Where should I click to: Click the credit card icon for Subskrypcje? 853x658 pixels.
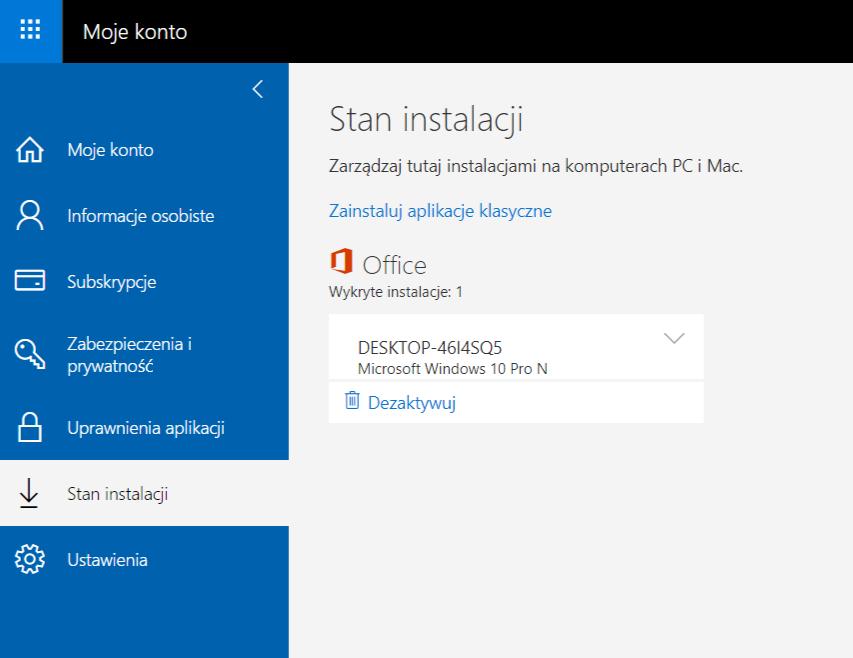click(30, 281)
